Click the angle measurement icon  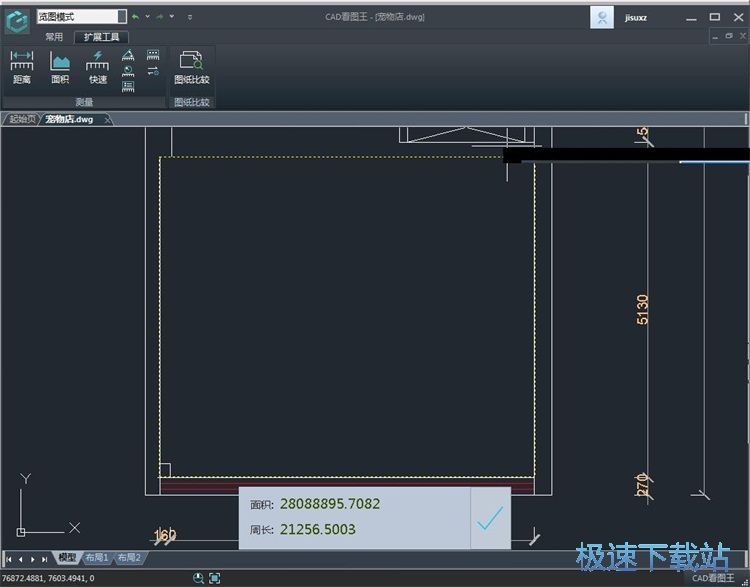pyautogui.click(x=128, y=56)
